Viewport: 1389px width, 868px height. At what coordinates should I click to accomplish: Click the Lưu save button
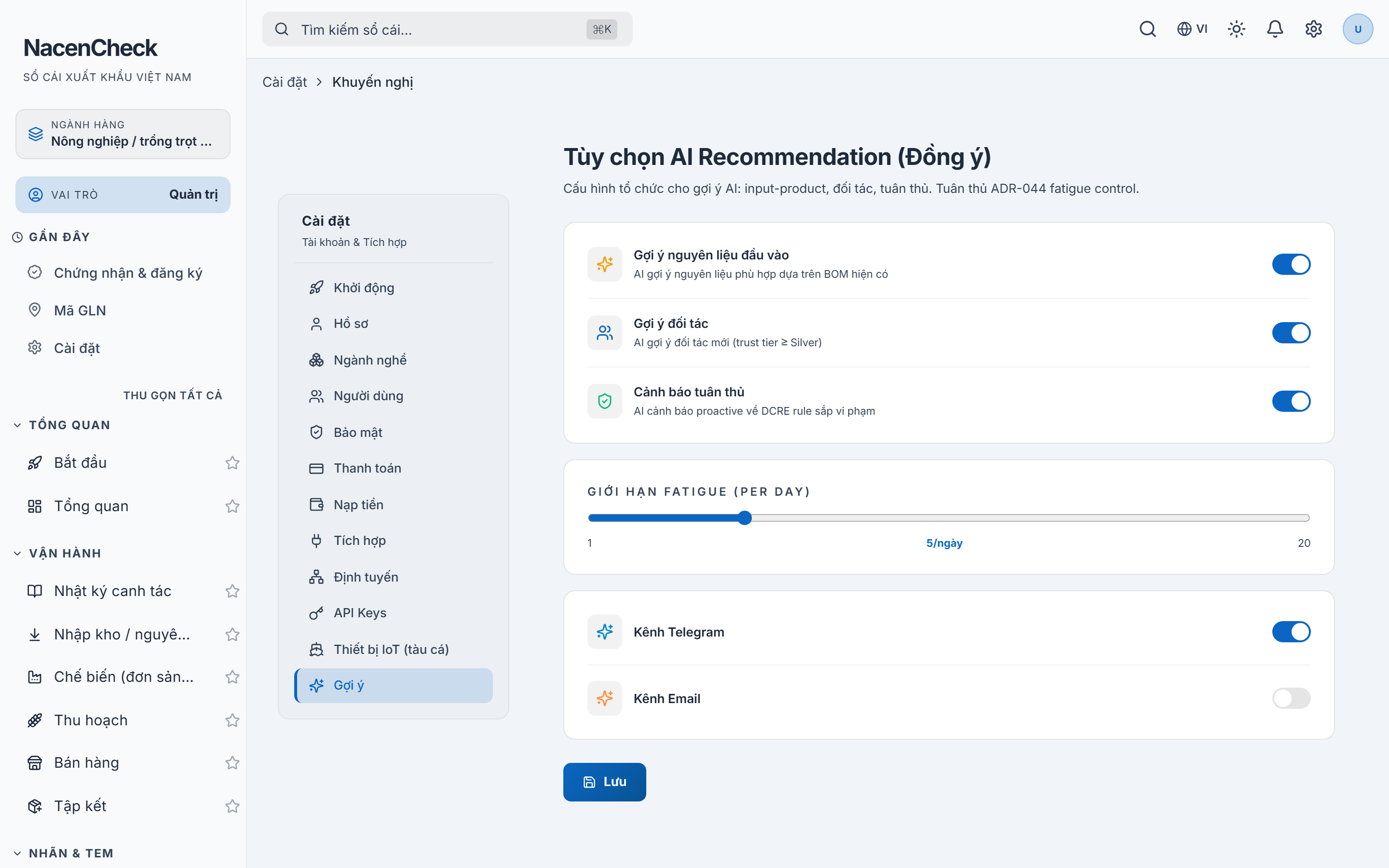coord(604,782)
